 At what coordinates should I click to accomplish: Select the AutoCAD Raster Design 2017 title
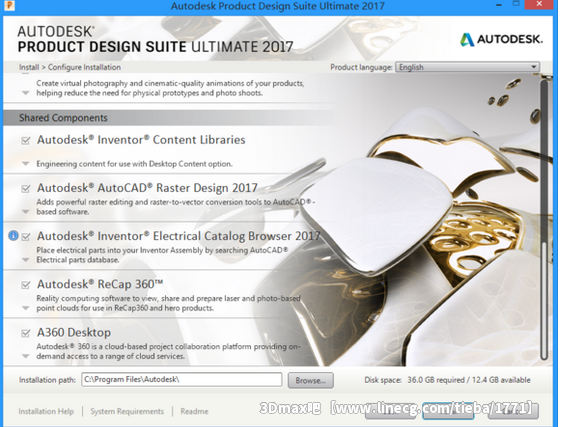click(147, 188)
